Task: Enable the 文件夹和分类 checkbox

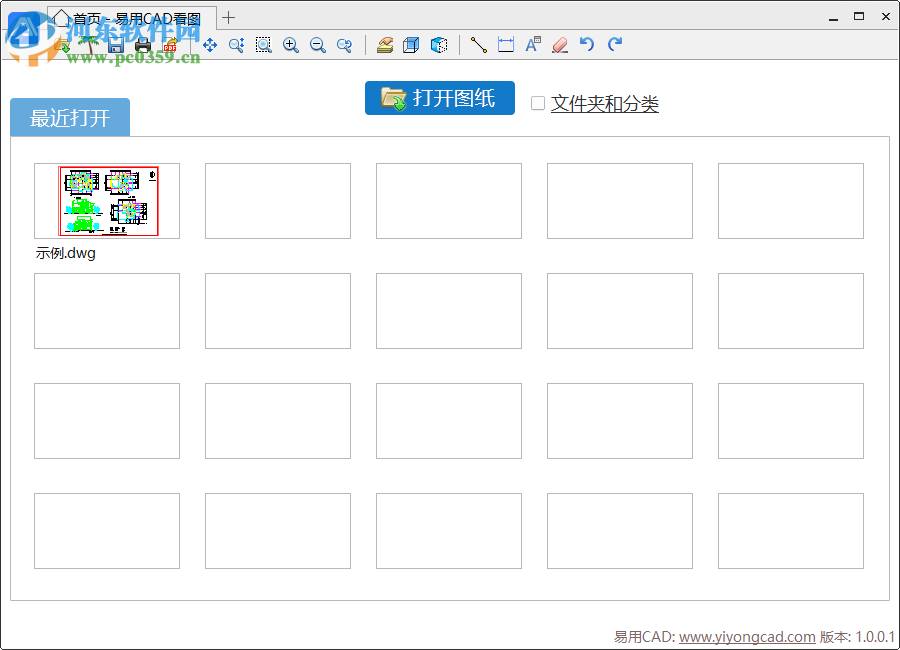Action: coord(537,103)
